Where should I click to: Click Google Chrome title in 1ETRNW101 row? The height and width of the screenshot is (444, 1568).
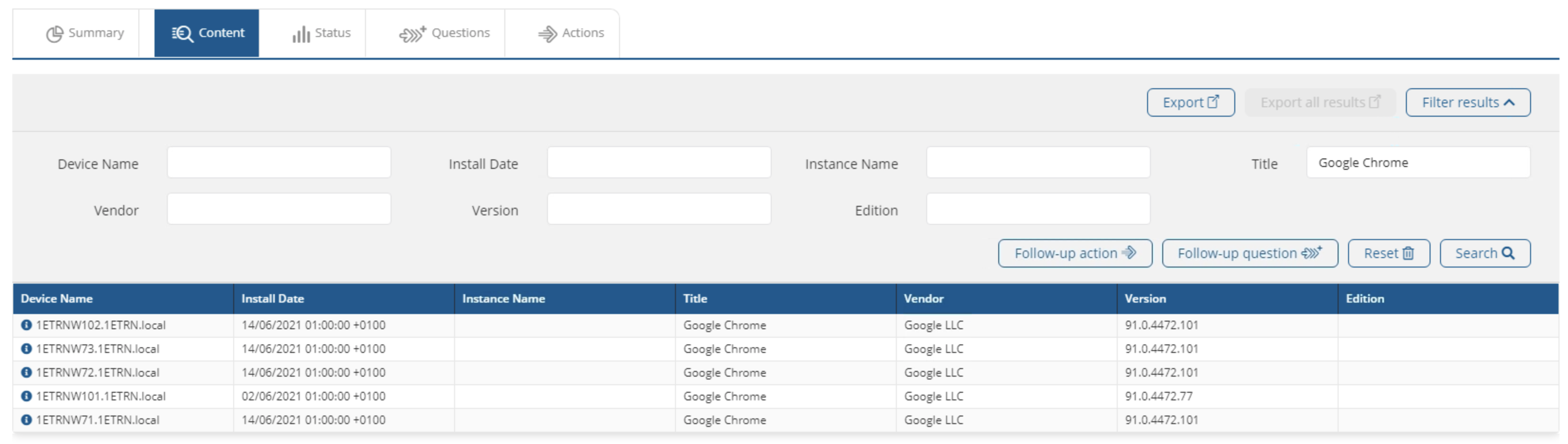pos(724,397)
